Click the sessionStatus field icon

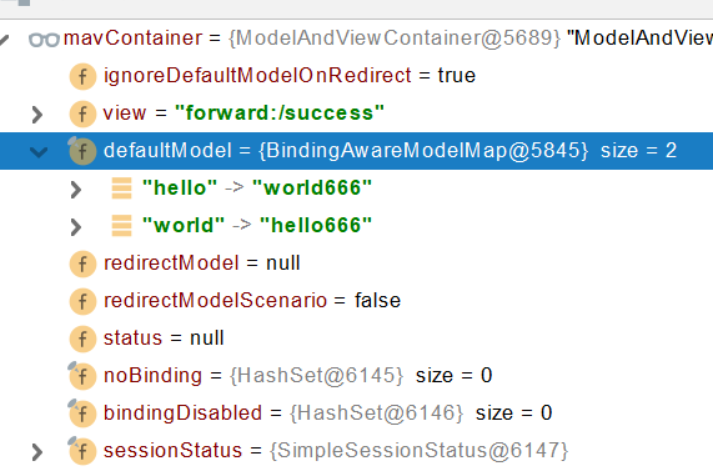83,451
